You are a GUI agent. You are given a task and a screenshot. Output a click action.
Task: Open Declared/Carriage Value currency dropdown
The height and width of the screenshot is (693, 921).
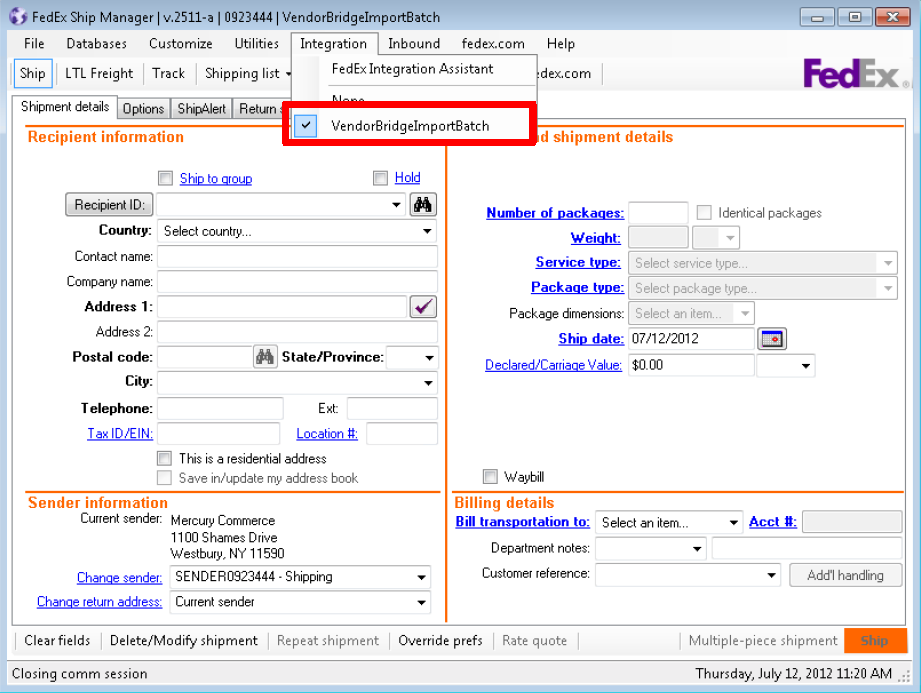(806, 365)
